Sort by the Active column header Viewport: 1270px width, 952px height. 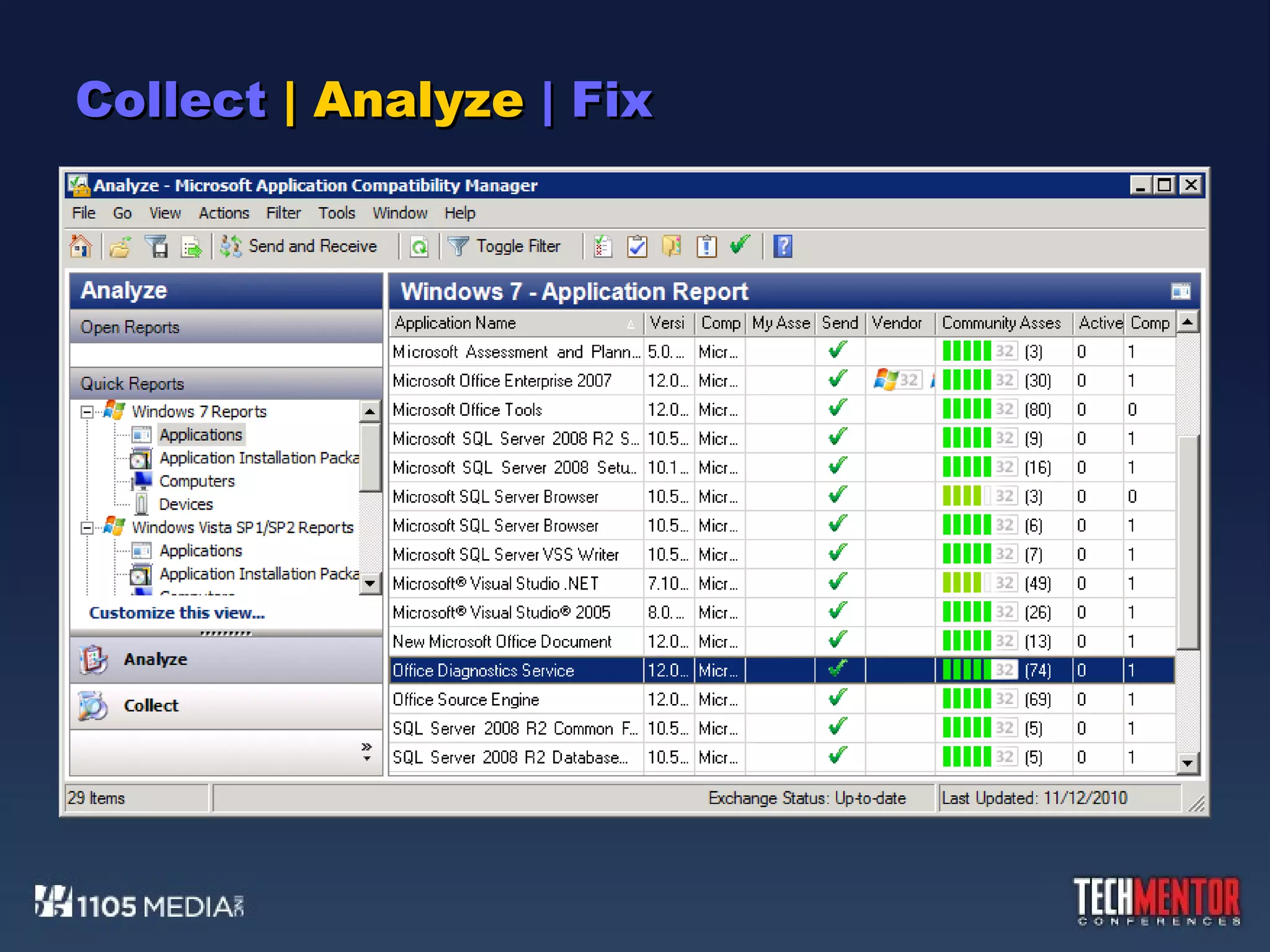[1099, 323]
